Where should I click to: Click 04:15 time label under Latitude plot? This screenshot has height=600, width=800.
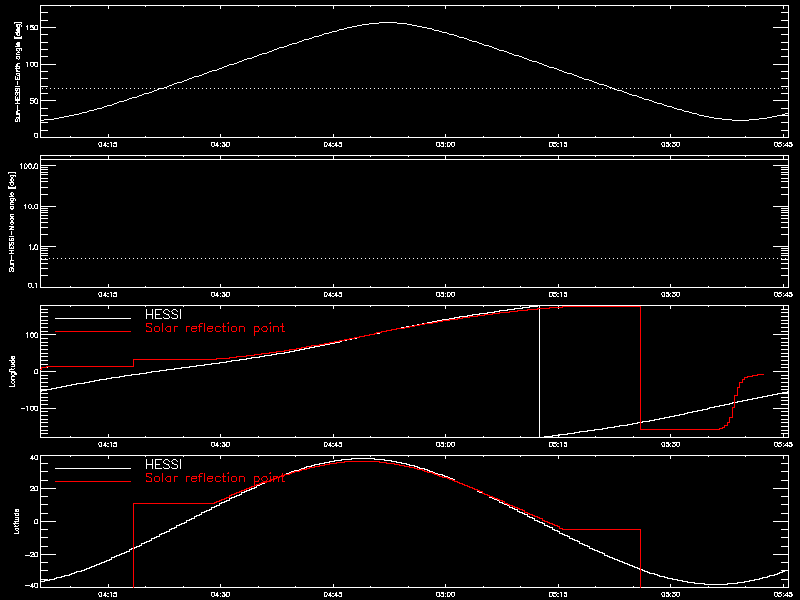pyautogui.click(x=108, y=595)
